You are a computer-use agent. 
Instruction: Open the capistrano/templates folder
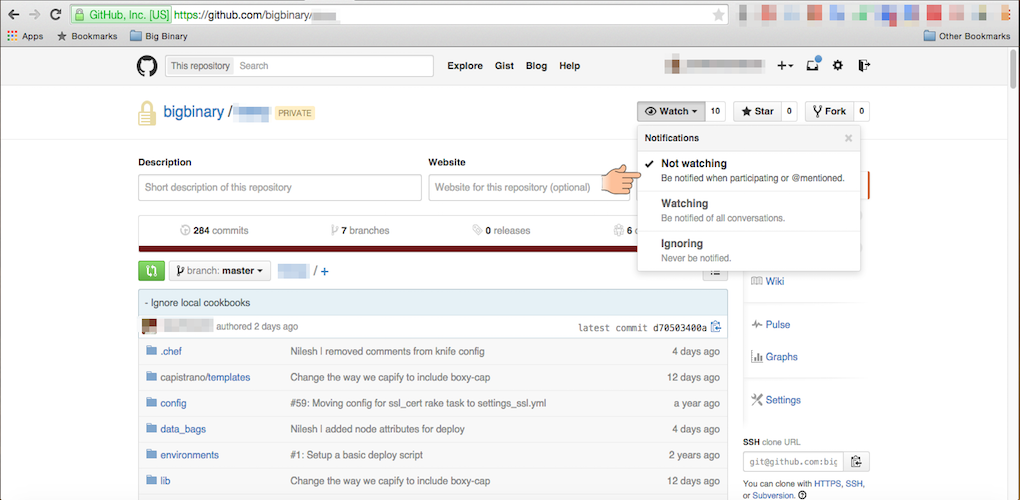coord(205,377)
